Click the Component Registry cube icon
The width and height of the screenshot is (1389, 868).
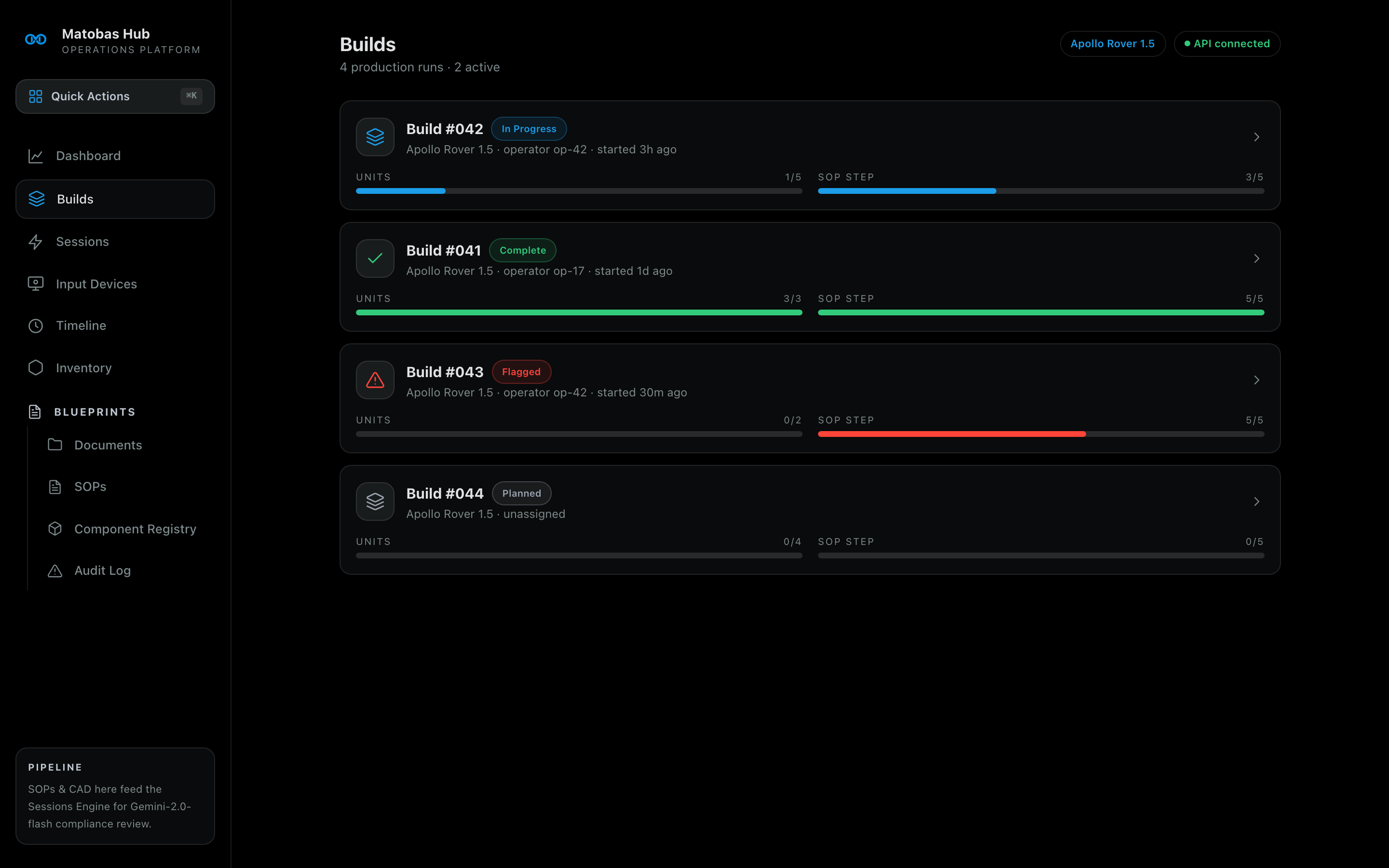tap(55, 529)
